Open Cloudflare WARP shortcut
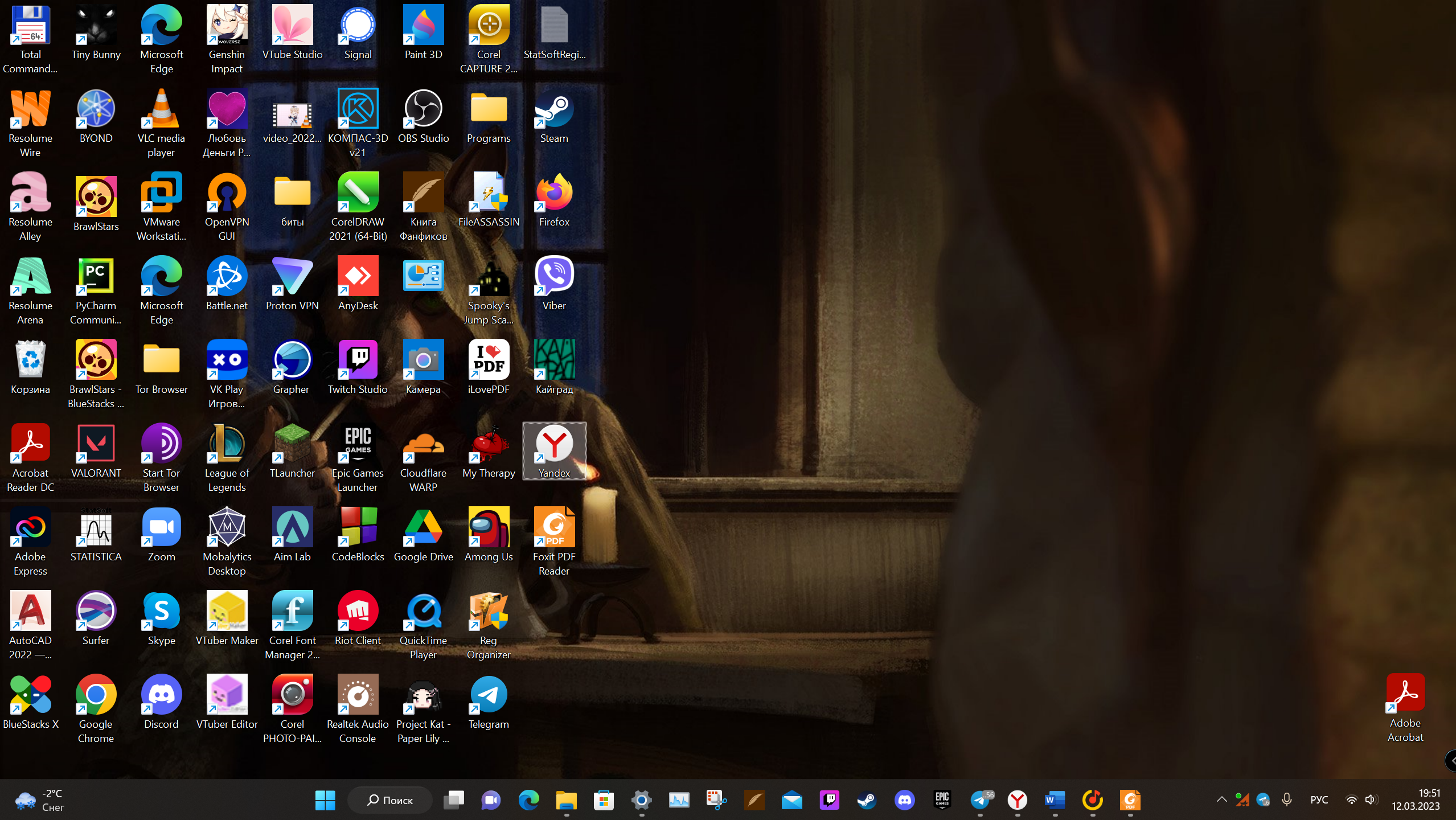1456x820 pixels. point(423,457)
